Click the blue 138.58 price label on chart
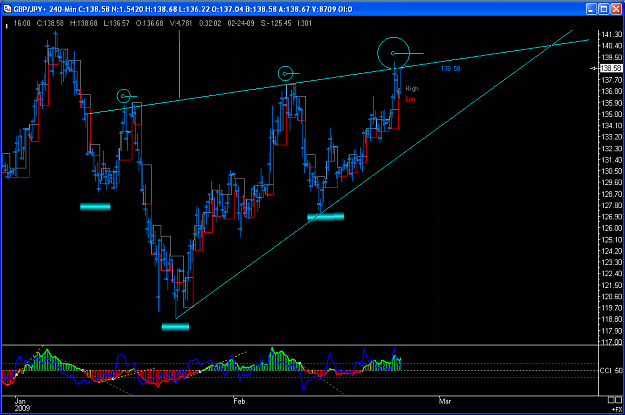The height and width of the screenshot is (415, 625). point(450,69)
